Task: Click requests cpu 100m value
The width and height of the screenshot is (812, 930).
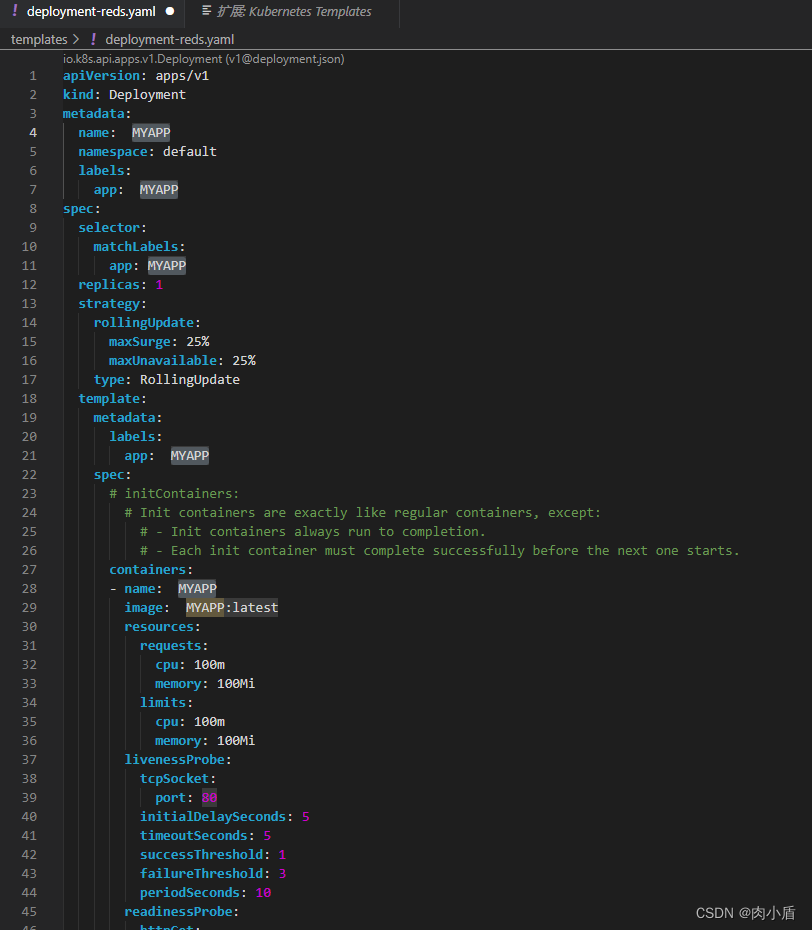Action: pyautogui.click(x=209, y=664)
